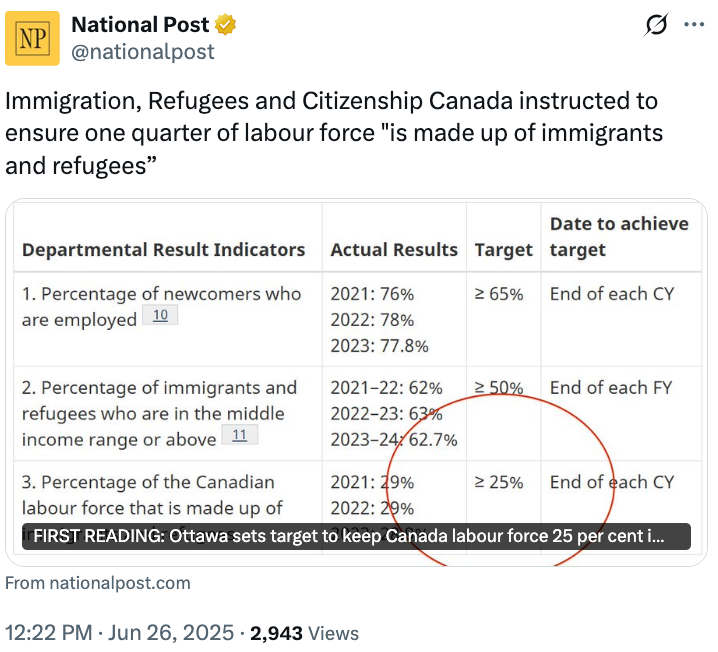The image size is (718, 652).
Task: Click the gold verified badge
Action: coord(225,25)
